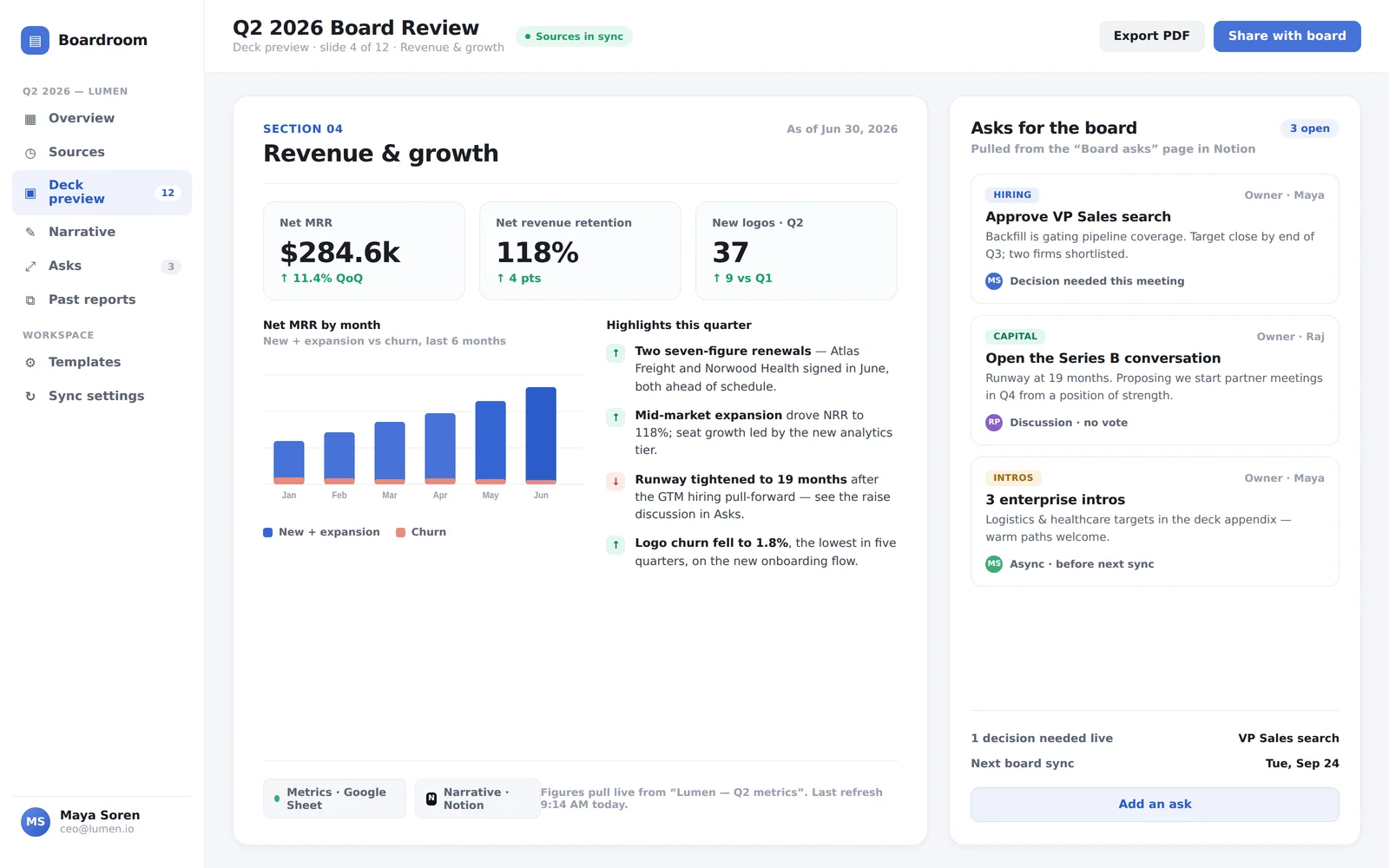The height and width of the screenshot is (868, 1389).
Task: Click Maya Soren MS avatar in sidebar
Action: coord(36,821)
